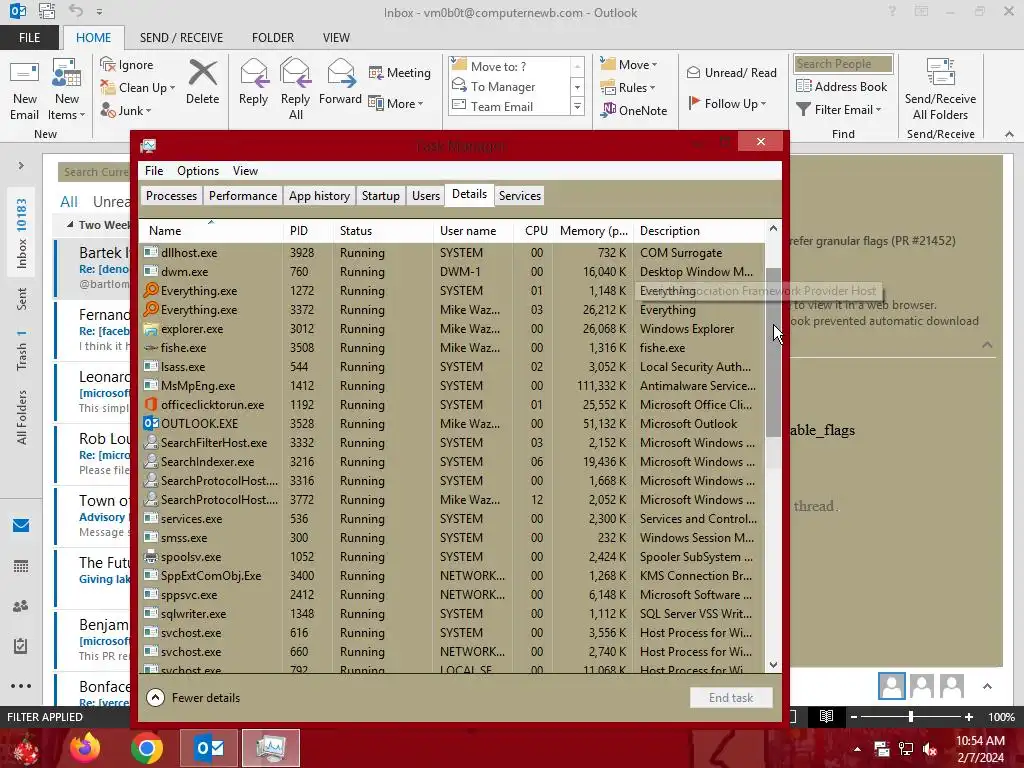Click the Firefox icon in the taskbar

pos(86,748)
